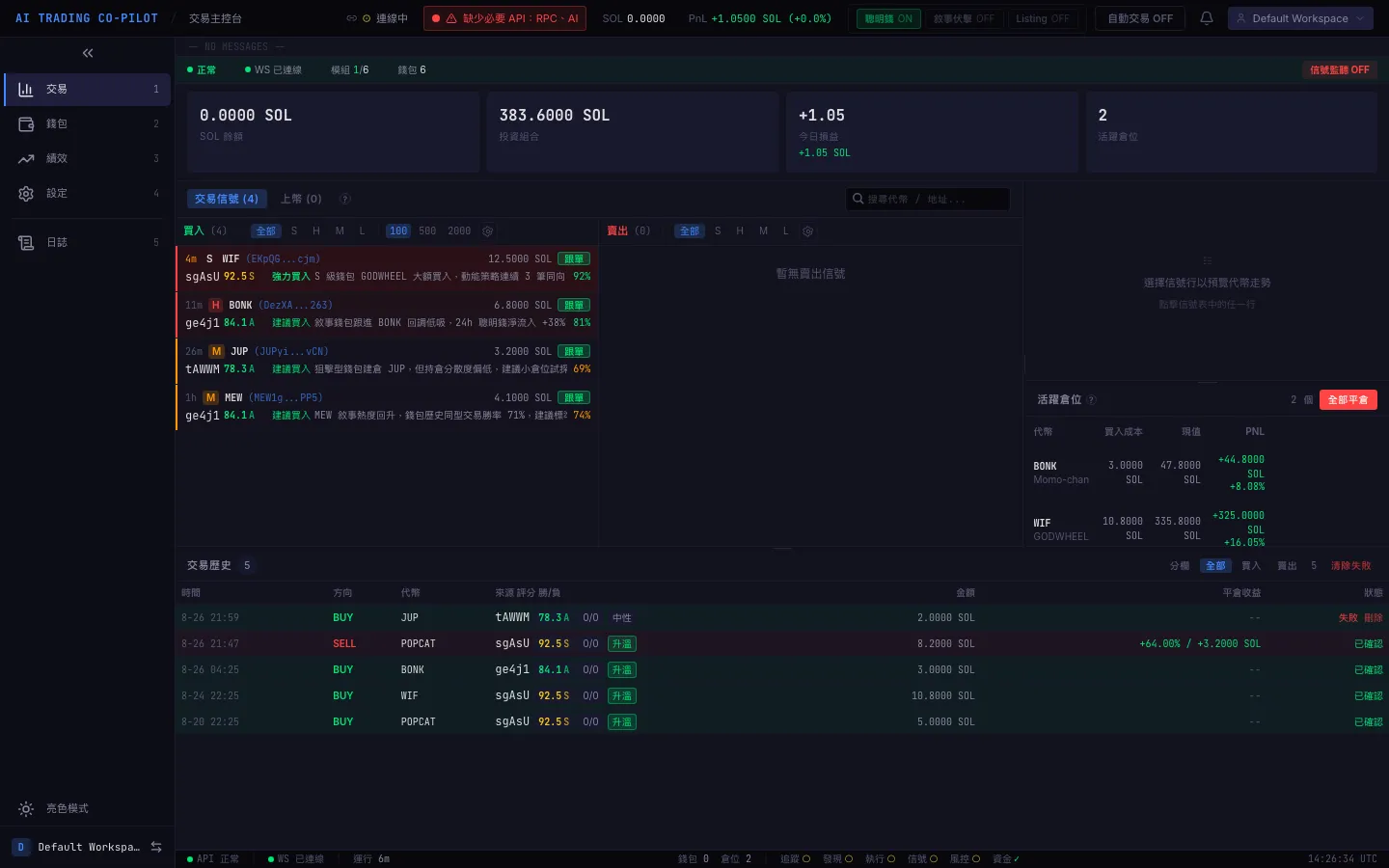Screen dimensions: 1389x868
Task: Select the BONK Momo-chan position row
Action: (1206, 473)
